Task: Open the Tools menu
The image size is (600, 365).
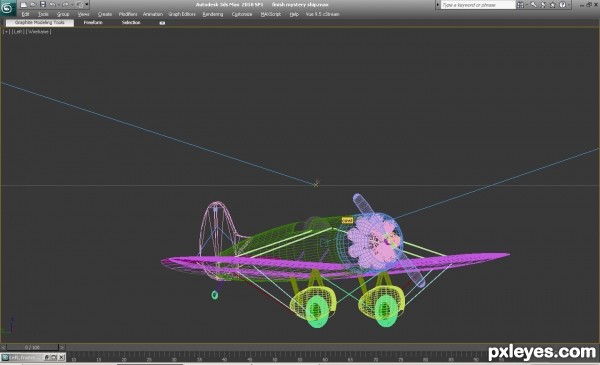Action: (43, 14)
